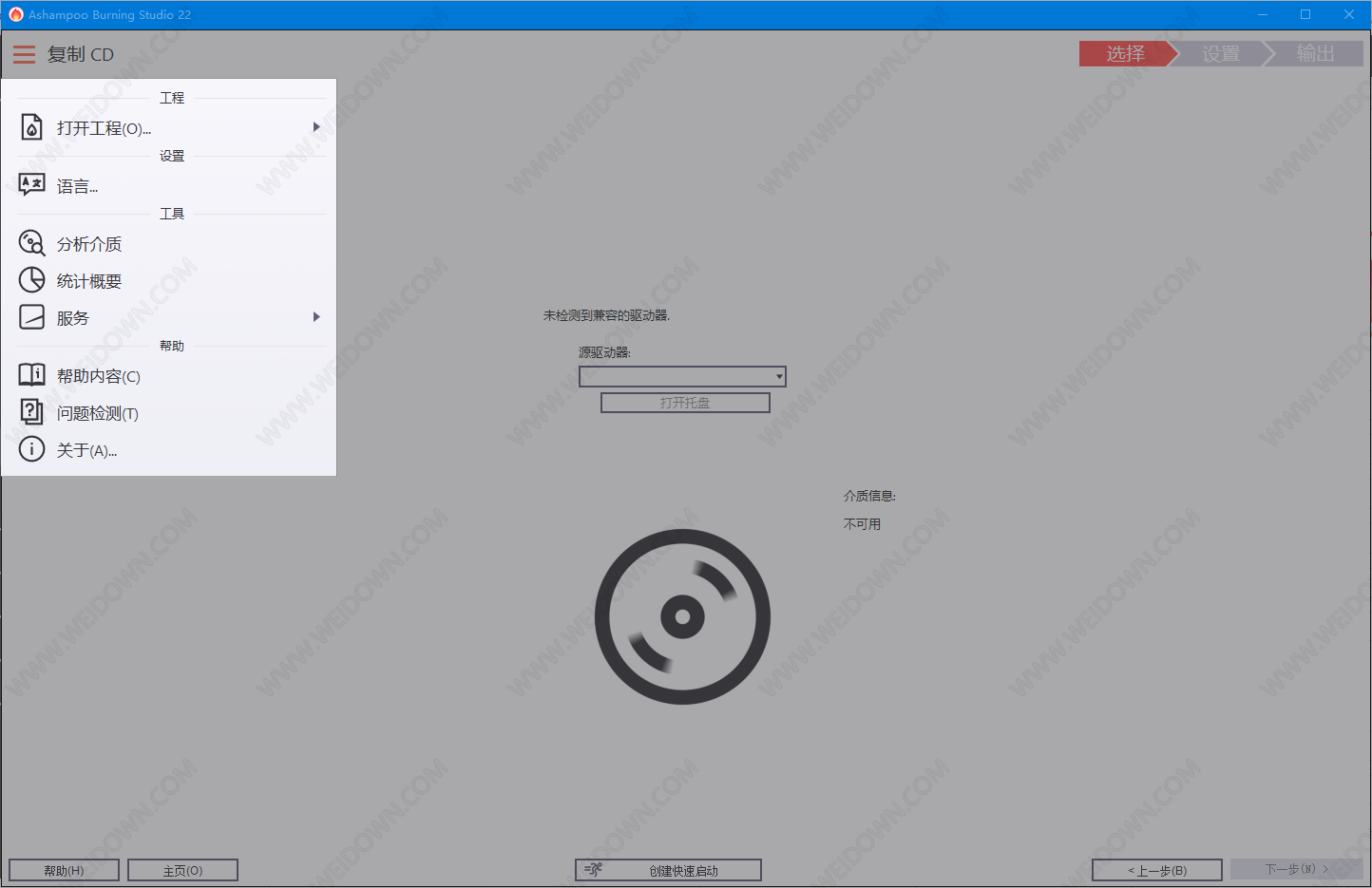Close the Ashampoo Burning Studio window

1349,14
